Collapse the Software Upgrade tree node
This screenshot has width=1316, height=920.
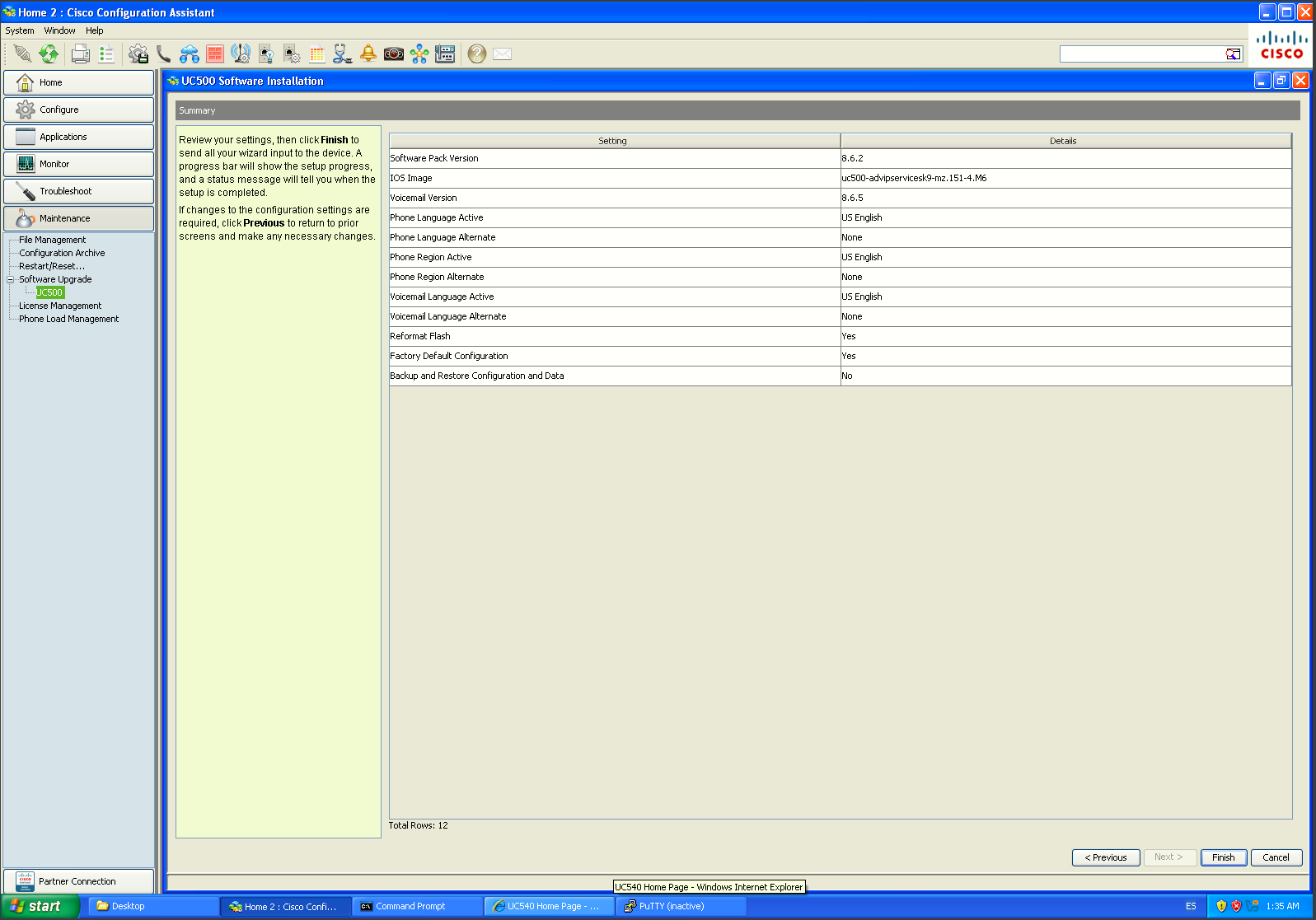(x=11, y=279)
